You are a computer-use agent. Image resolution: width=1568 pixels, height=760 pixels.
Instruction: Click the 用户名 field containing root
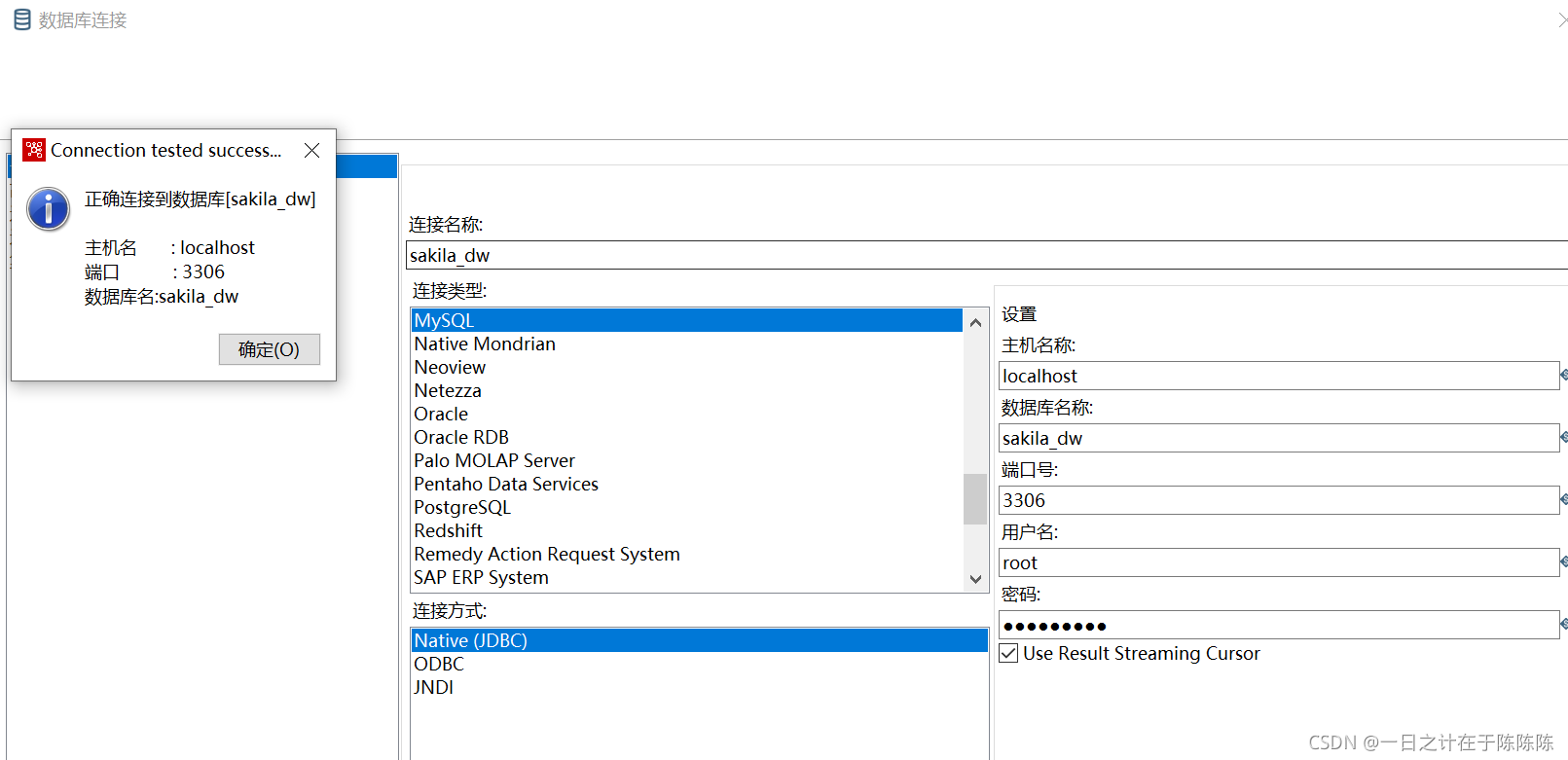coord(1279,562)
